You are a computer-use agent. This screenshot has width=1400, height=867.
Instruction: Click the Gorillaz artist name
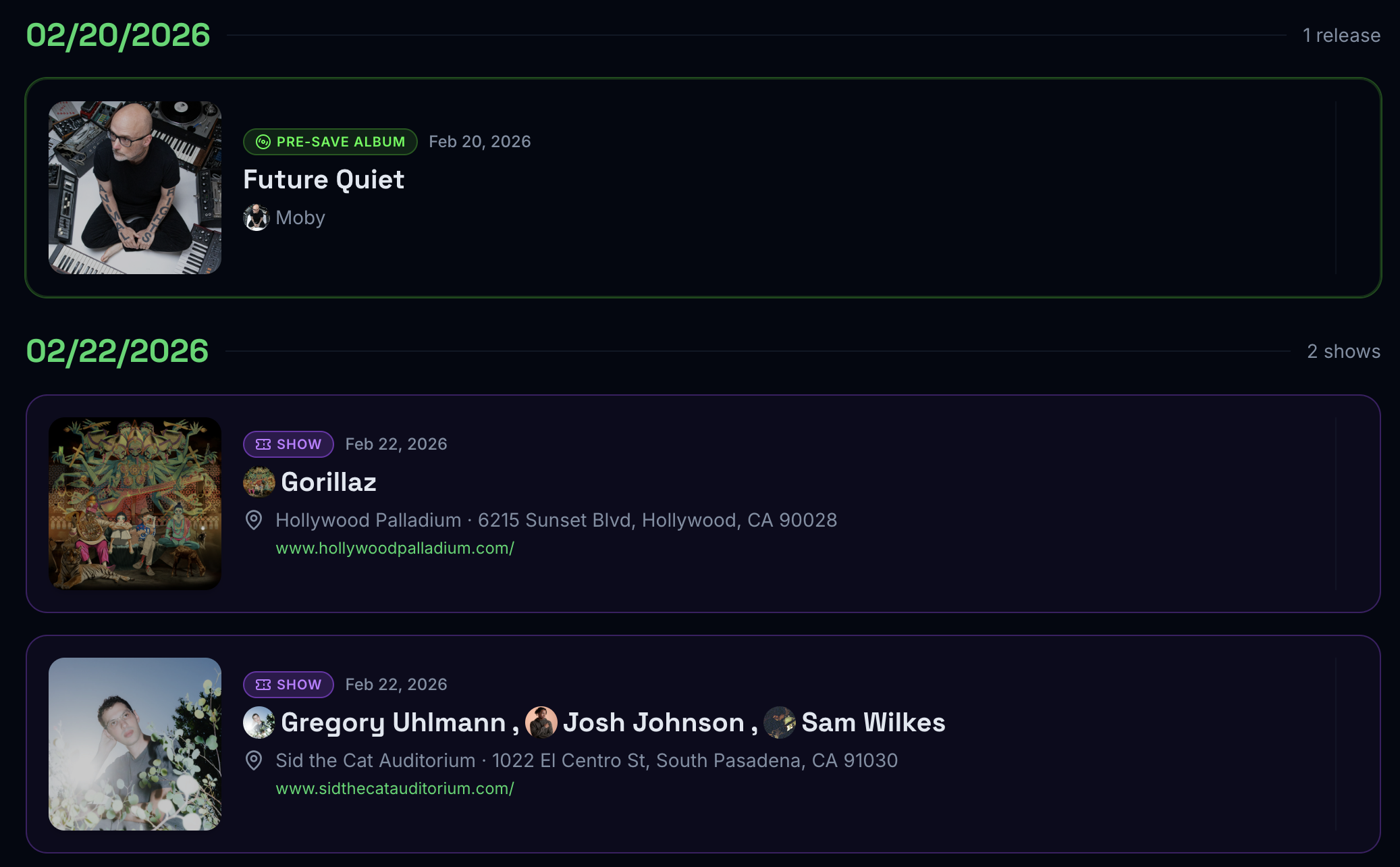click(x=329, y=482)
